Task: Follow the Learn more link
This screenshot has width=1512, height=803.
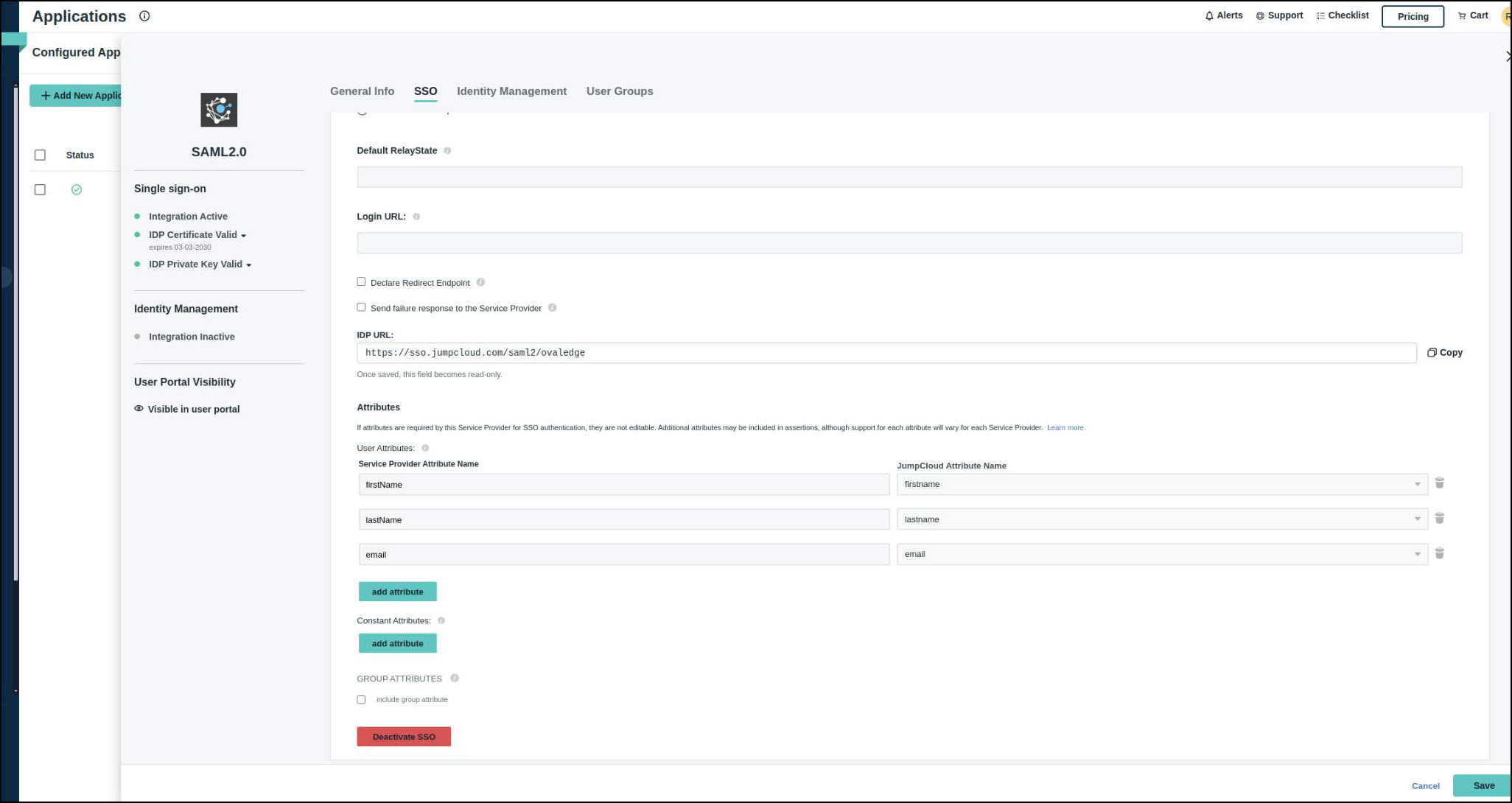Action: pyautogui.click(x=1065, y=428)
